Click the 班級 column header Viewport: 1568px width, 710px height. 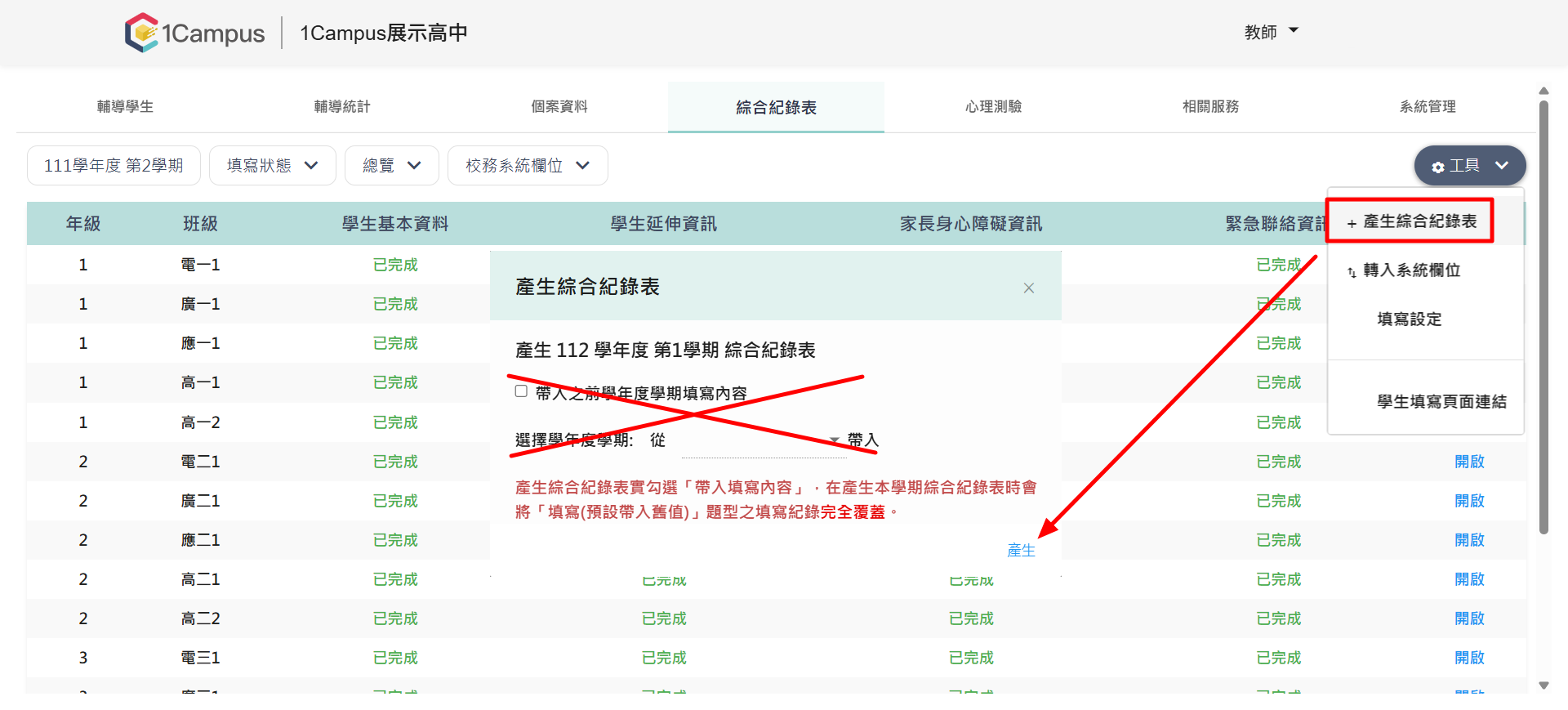click(x=200, y=224)
